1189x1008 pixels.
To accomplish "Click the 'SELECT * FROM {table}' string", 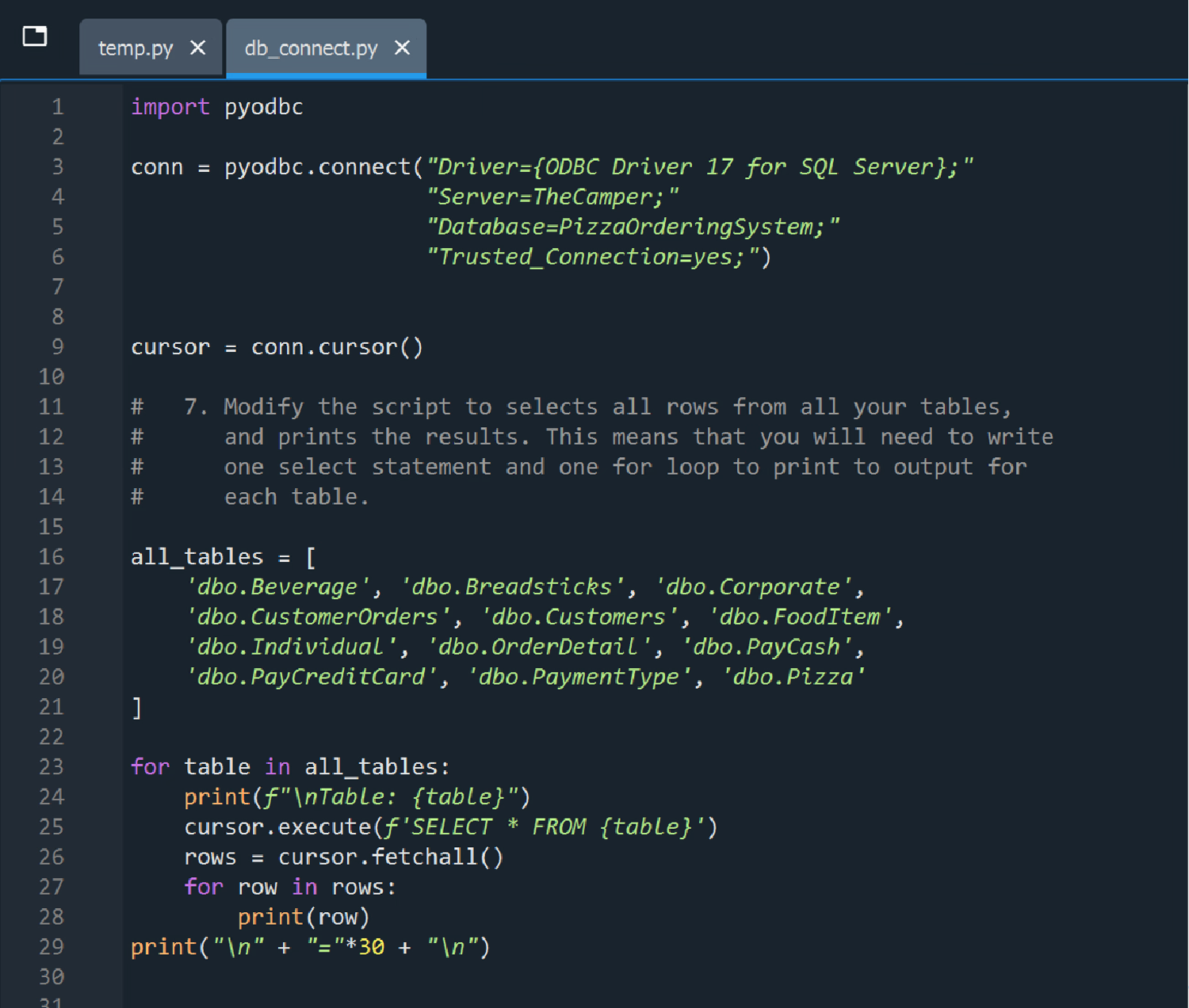I will (544, 827).
